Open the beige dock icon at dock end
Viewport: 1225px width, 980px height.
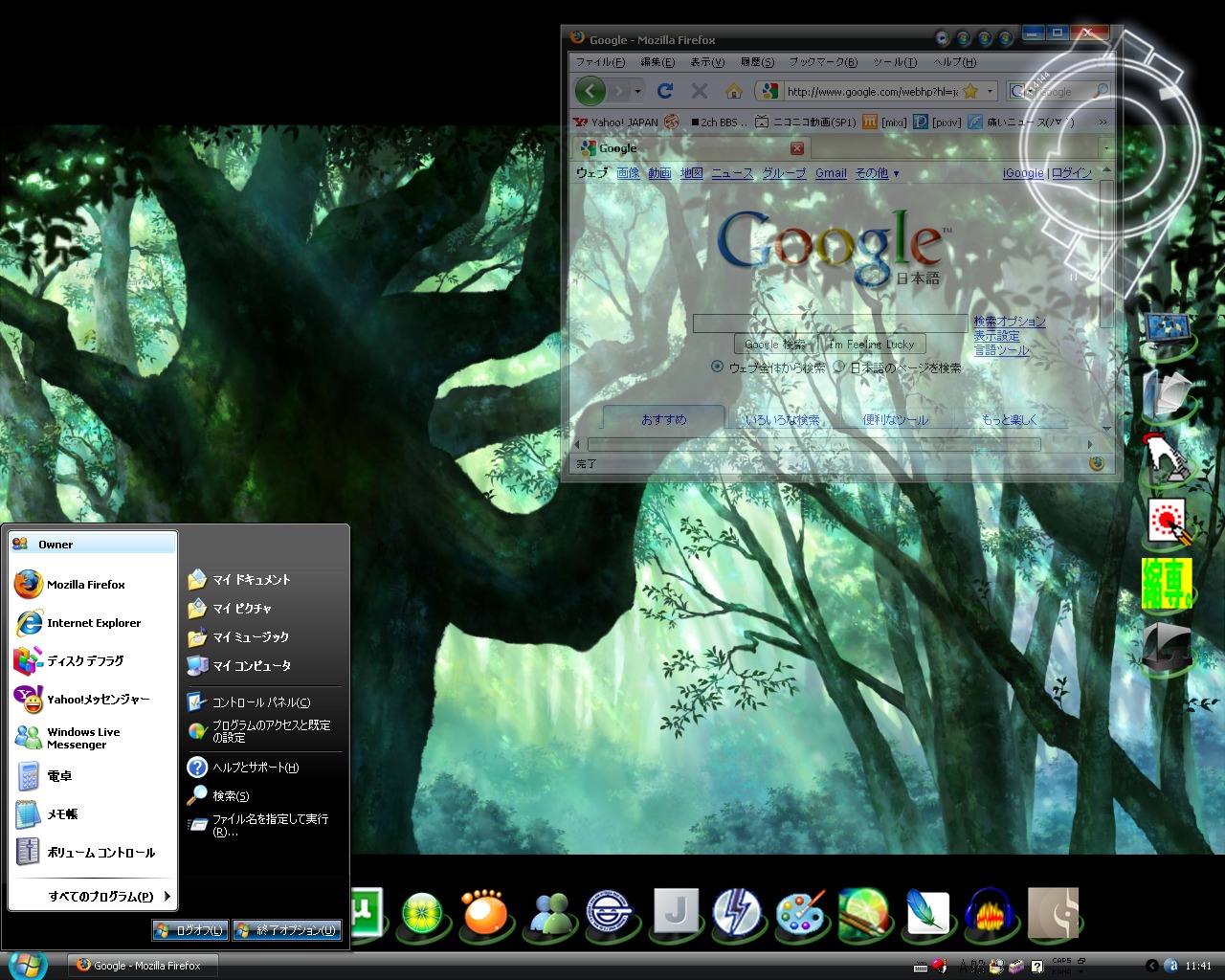[1053, 912]
